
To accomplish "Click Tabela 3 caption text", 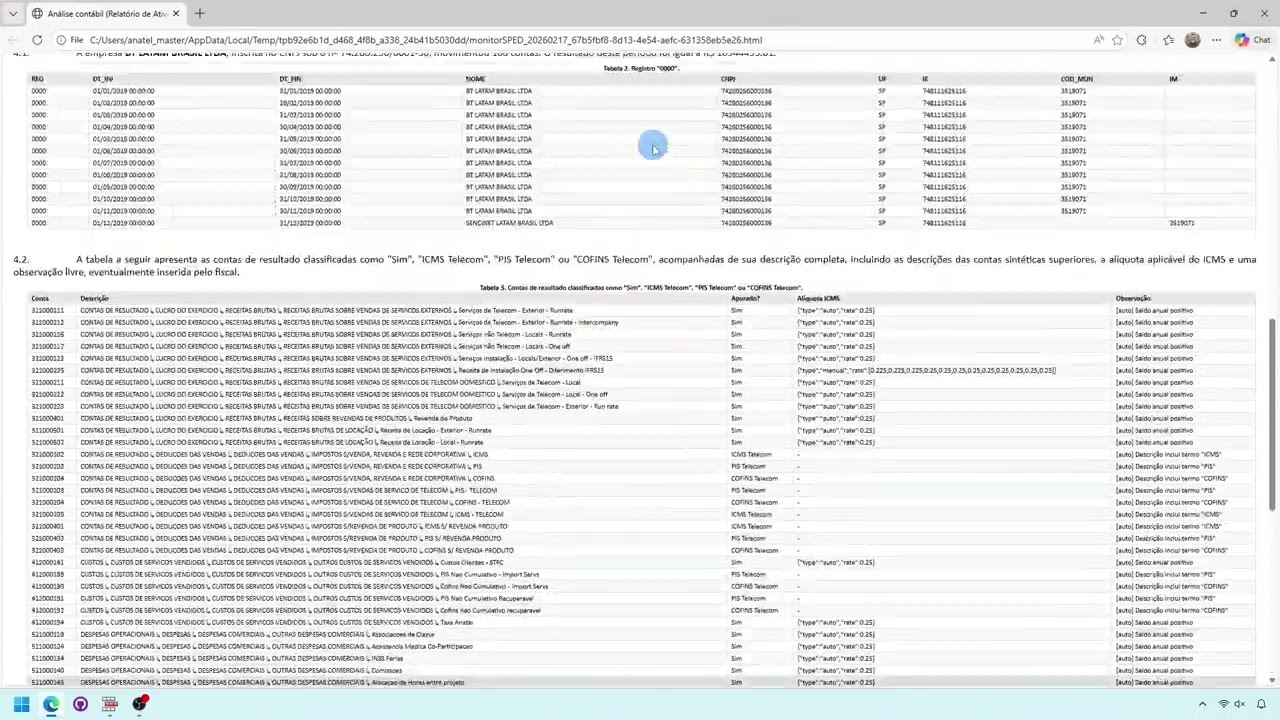I will pyautogui.click(x=641, y=287).
